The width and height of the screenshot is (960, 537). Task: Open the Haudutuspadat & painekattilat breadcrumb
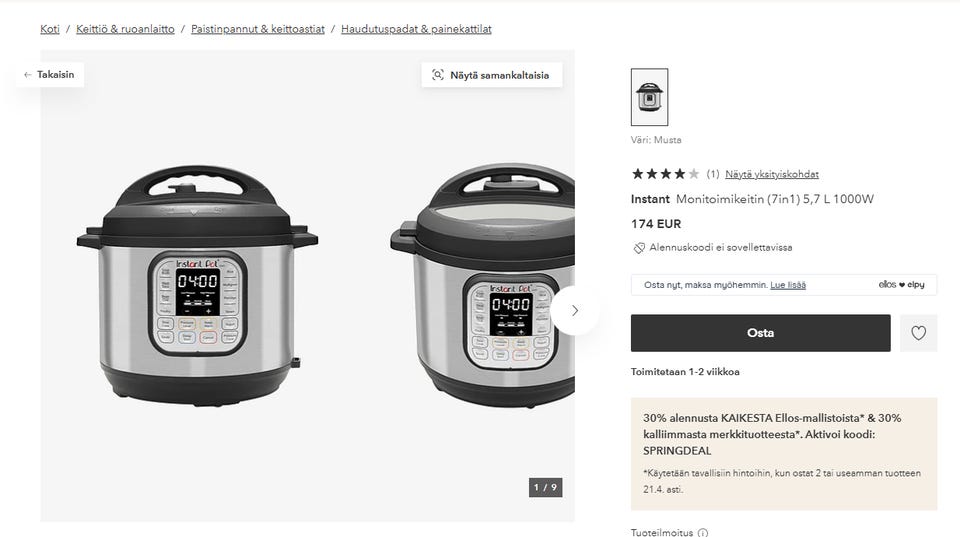(416, 29)
